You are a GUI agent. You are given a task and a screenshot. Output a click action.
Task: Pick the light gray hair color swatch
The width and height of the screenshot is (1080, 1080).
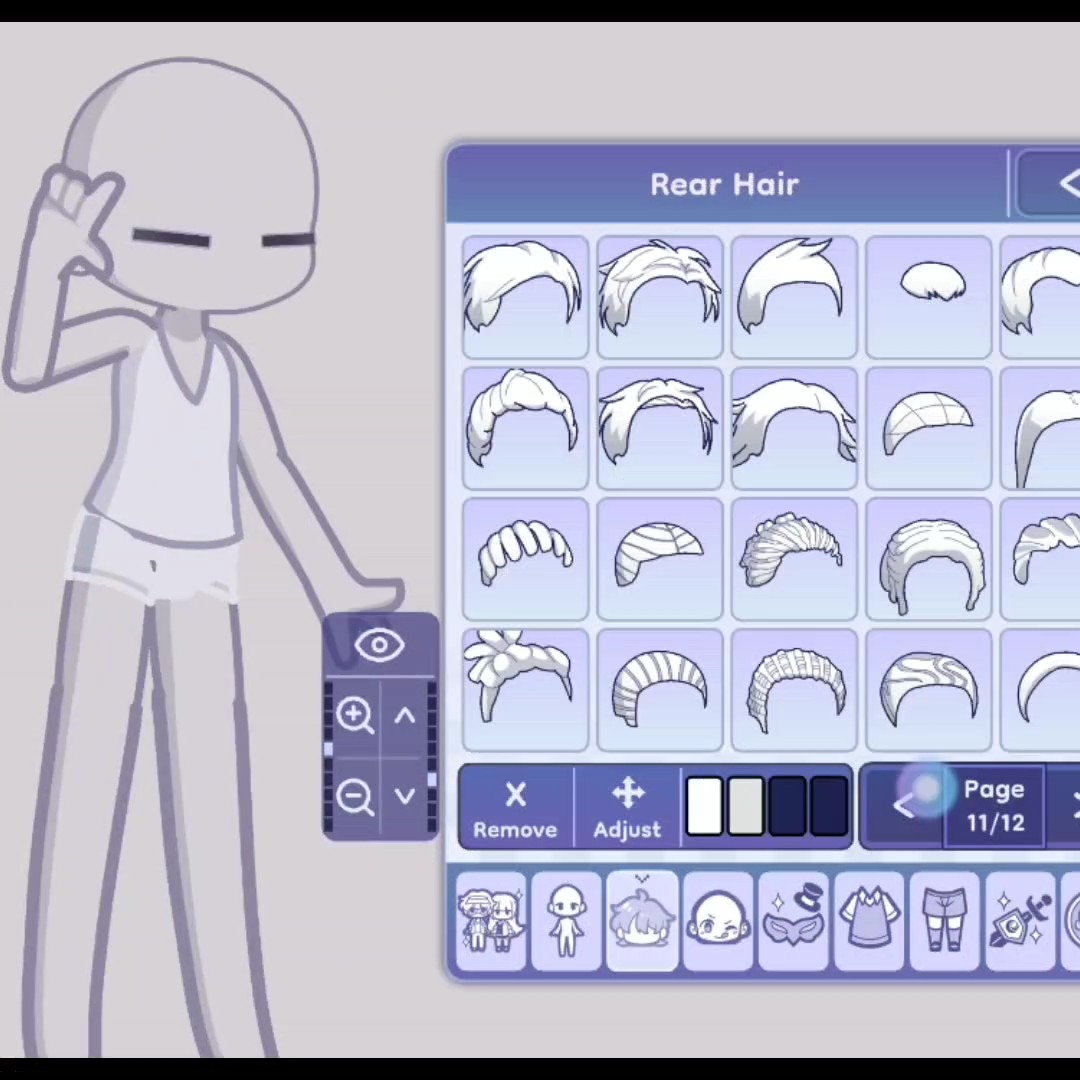point(746,807)
